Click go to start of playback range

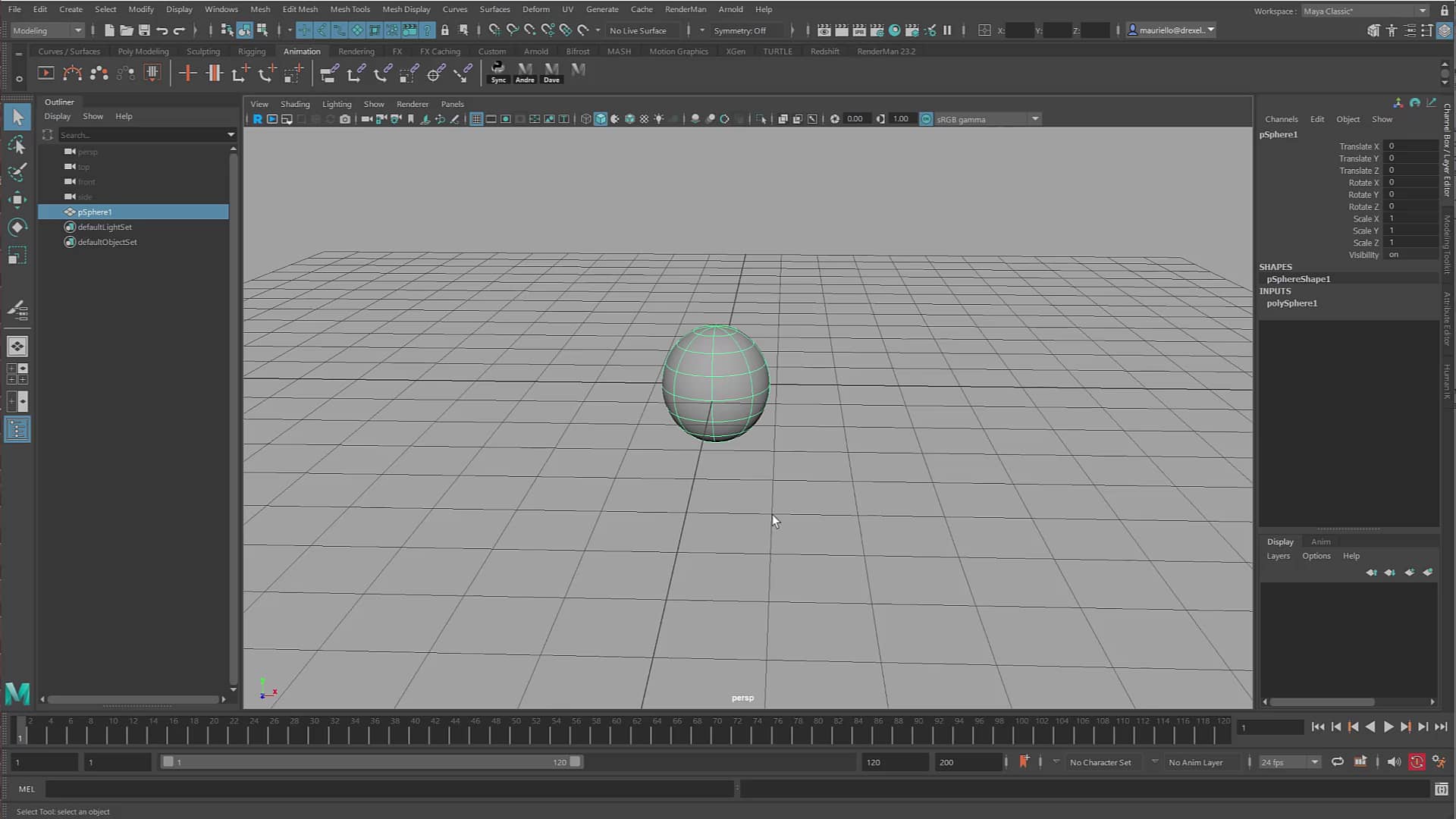click(1318, 726)
